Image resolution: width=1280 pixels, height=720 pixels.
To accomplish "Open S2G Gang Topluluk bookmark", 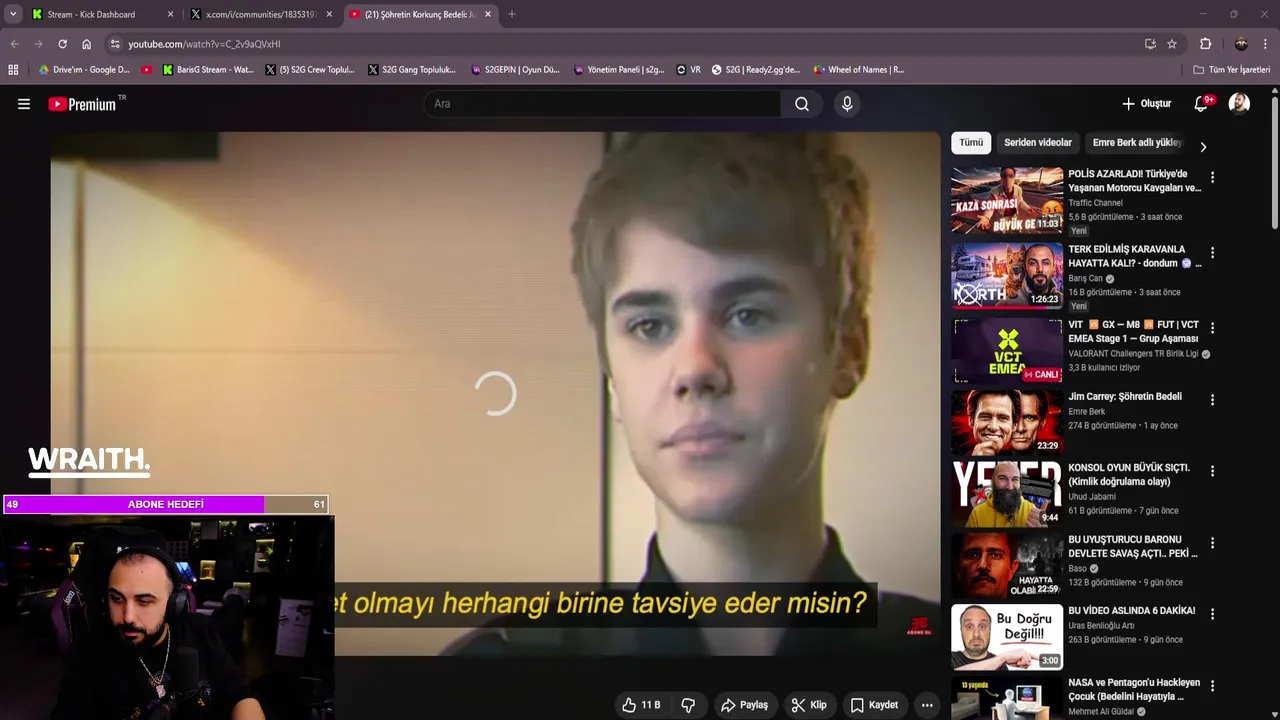I will point(412,70).
